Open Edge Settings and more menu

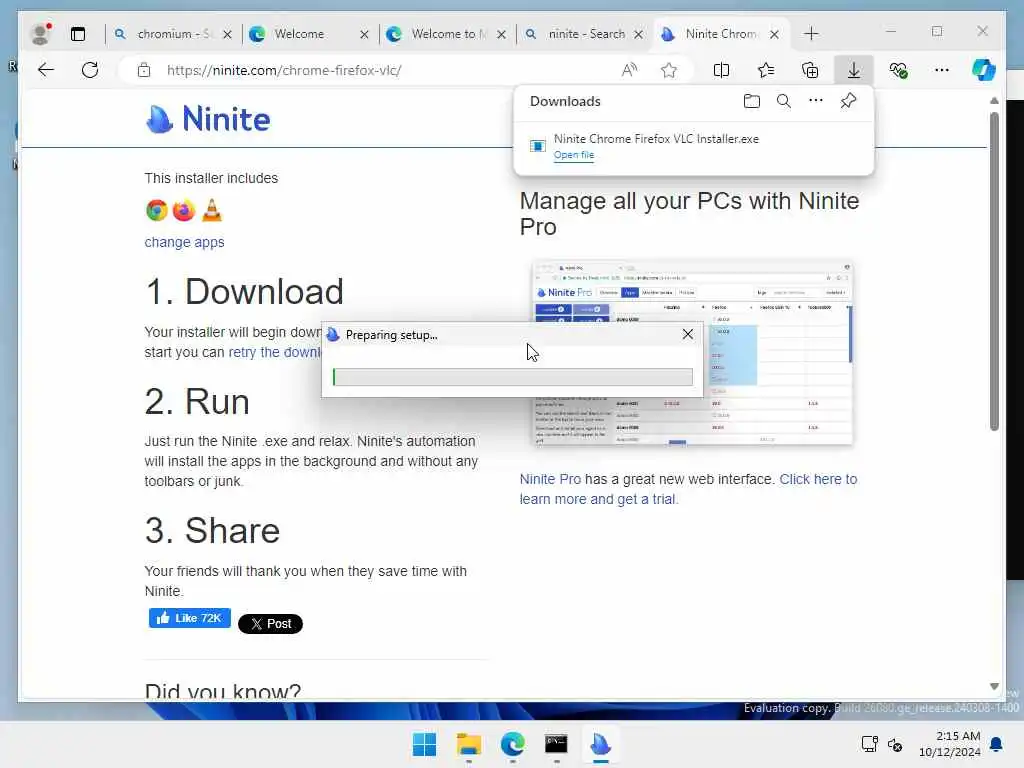point(942,70)
